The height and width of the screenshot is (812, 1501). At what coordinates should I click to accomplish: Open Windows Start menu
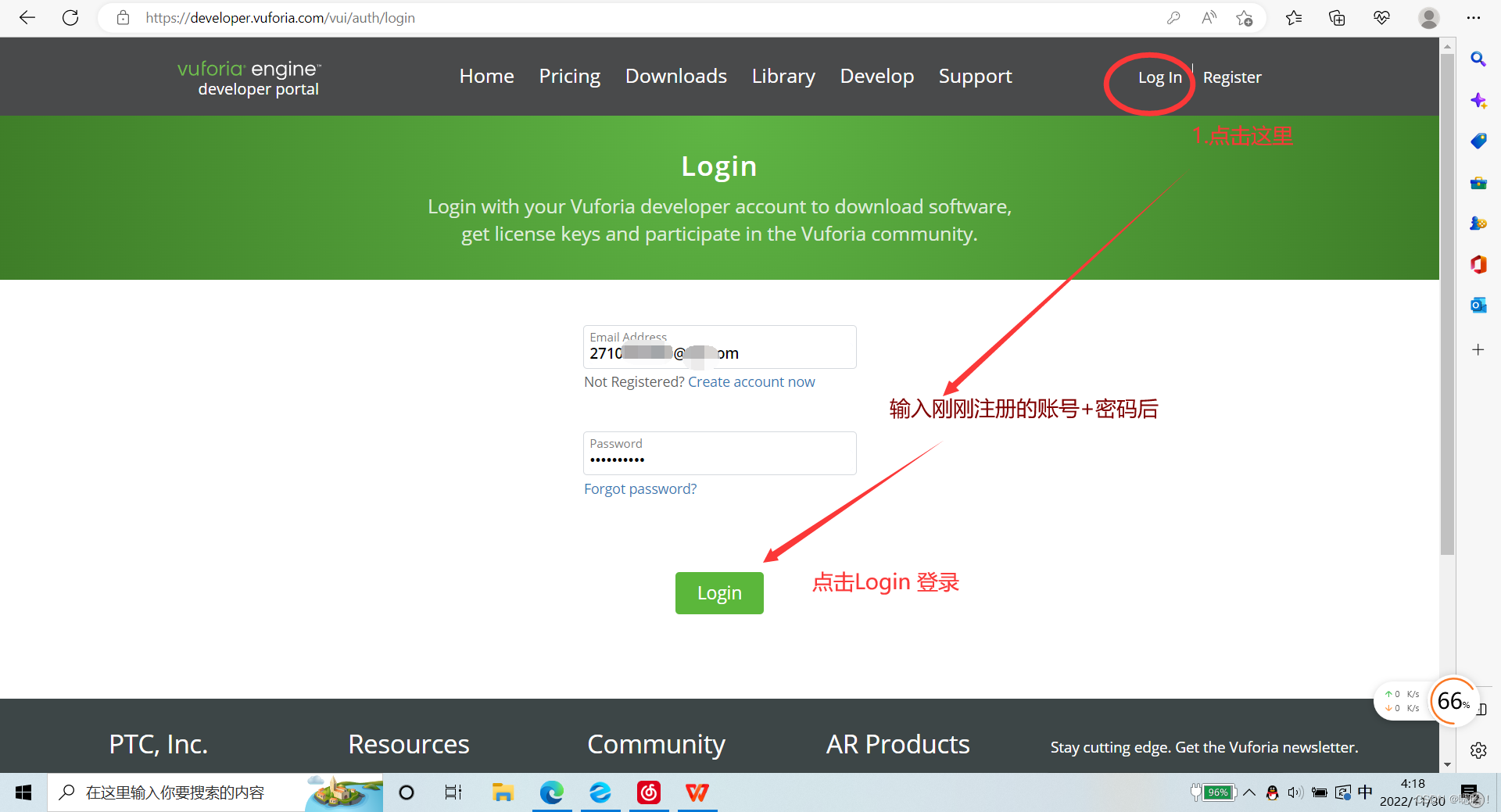(x=23, y=792)
